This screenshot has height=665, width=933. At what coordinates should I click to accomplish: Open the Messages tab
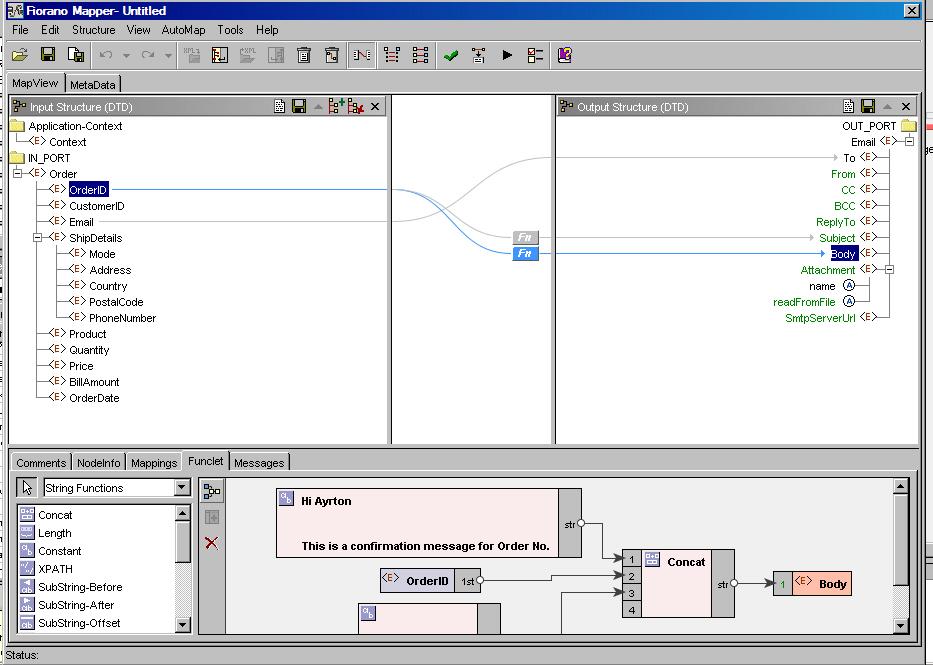coord(259,462)
